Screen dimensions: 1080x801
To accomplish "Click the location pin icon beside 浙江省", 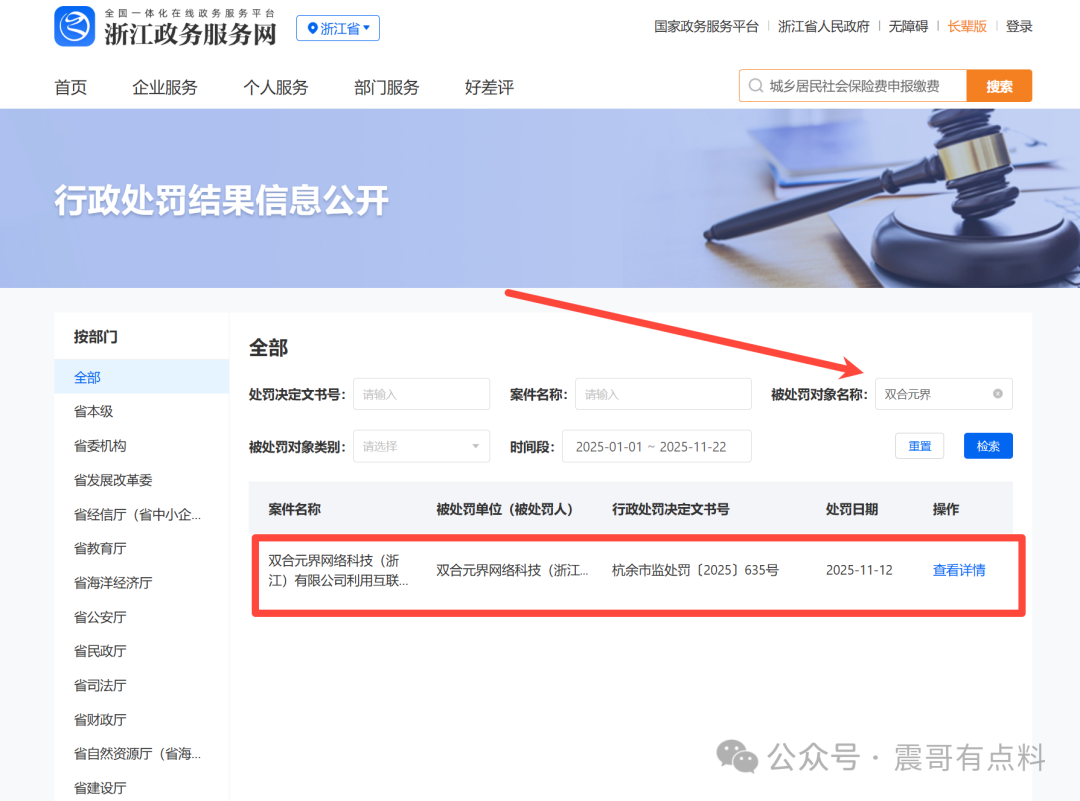I will click(x=314, y=28).
